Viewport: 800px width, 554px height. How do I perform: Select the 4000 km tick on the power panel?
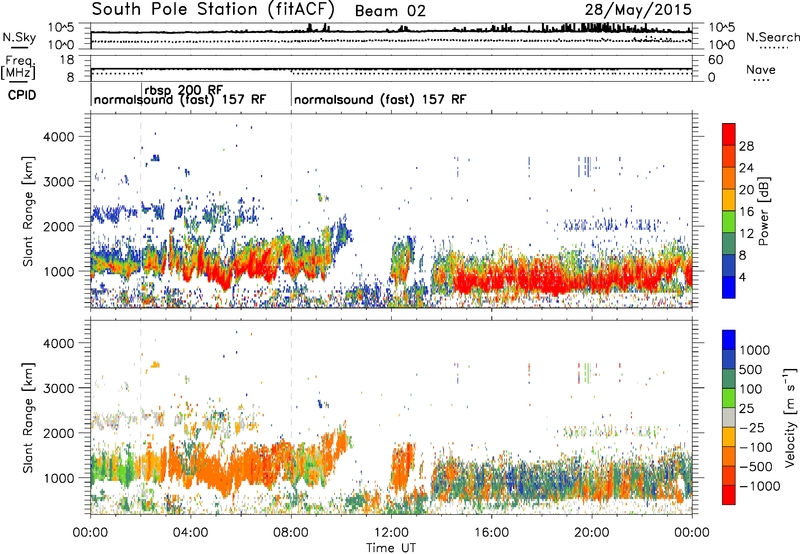tap(59, 137)
